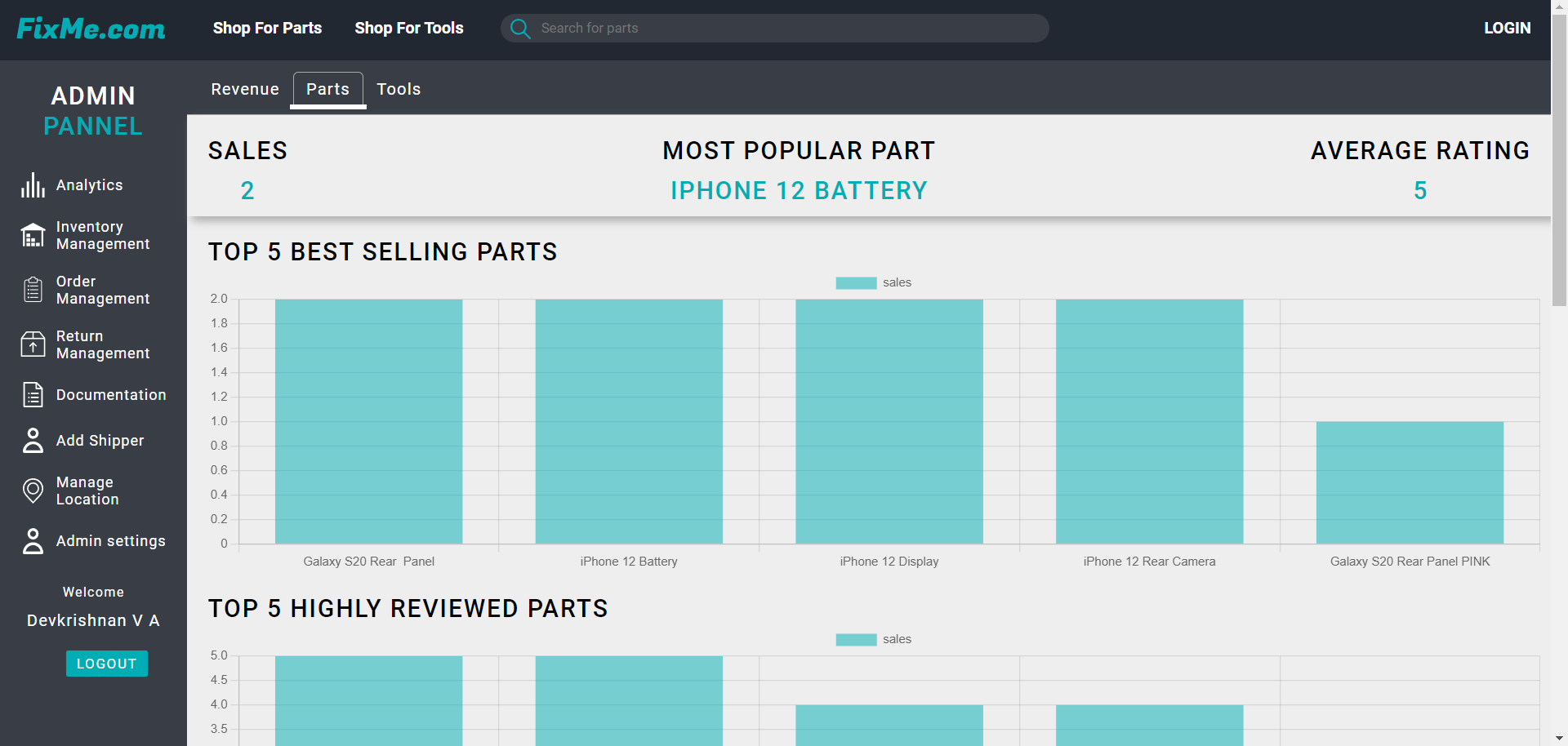Image resolution: width=1568 pixels, height=746 pixels.
Task: Click inside the parts search field
Action: [x=774, y=28]
